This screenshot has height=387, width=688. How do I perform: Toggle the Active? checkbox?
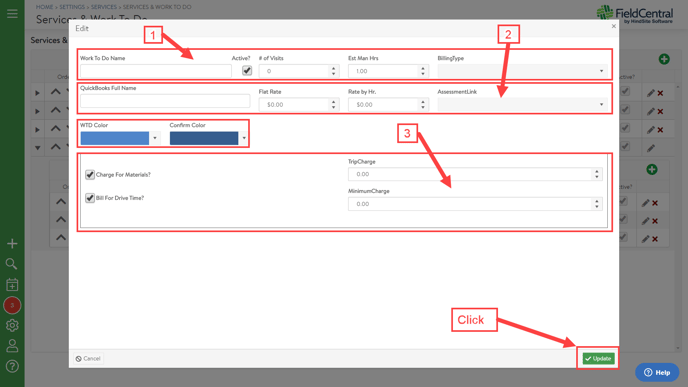(247, 71)
